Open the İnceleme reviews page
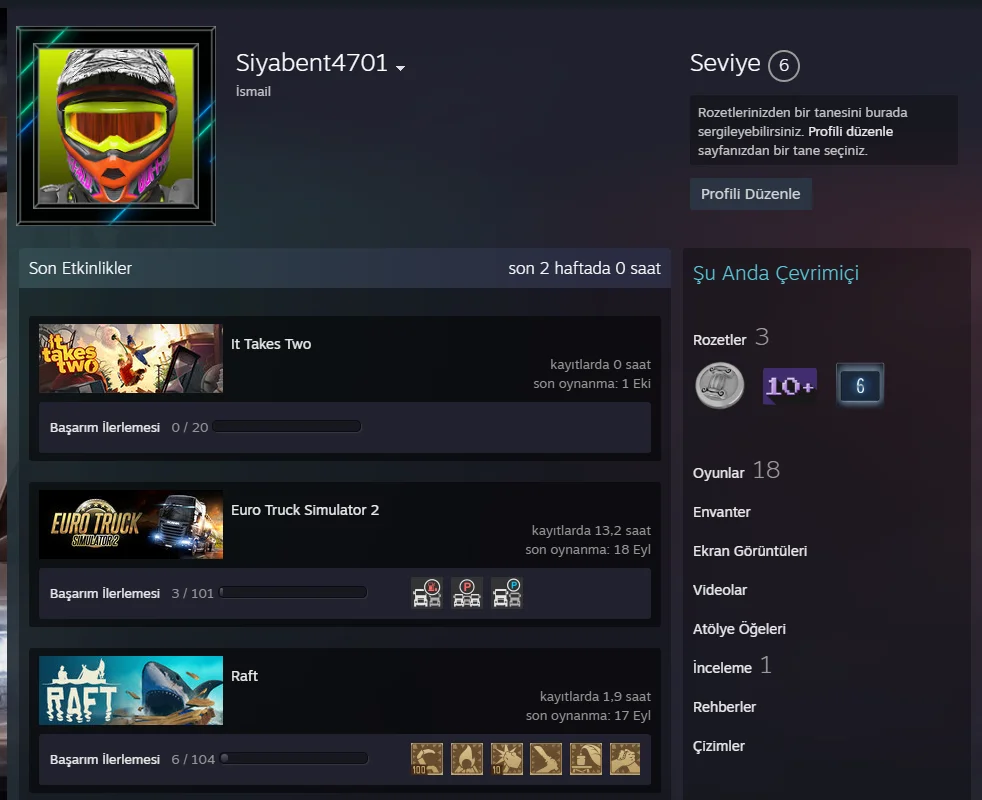 point(722,668)
